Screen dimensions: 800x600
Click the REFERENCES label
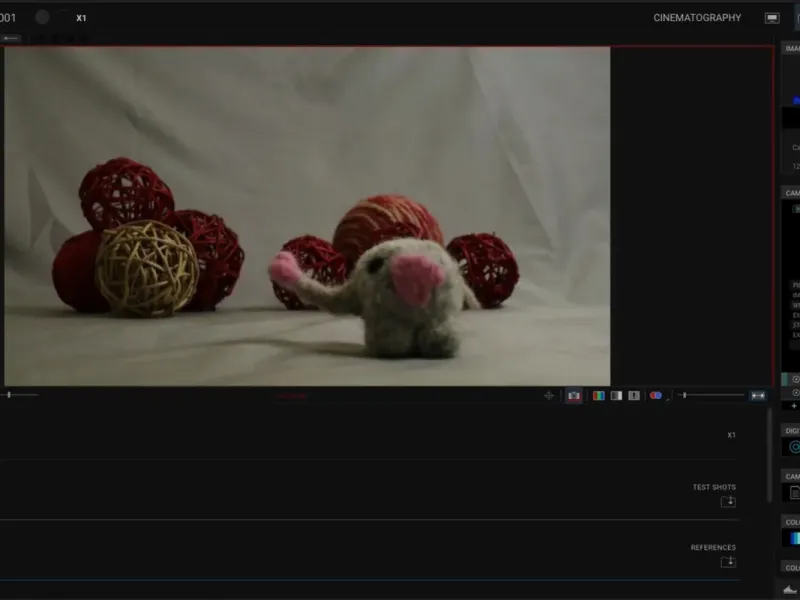713,547
